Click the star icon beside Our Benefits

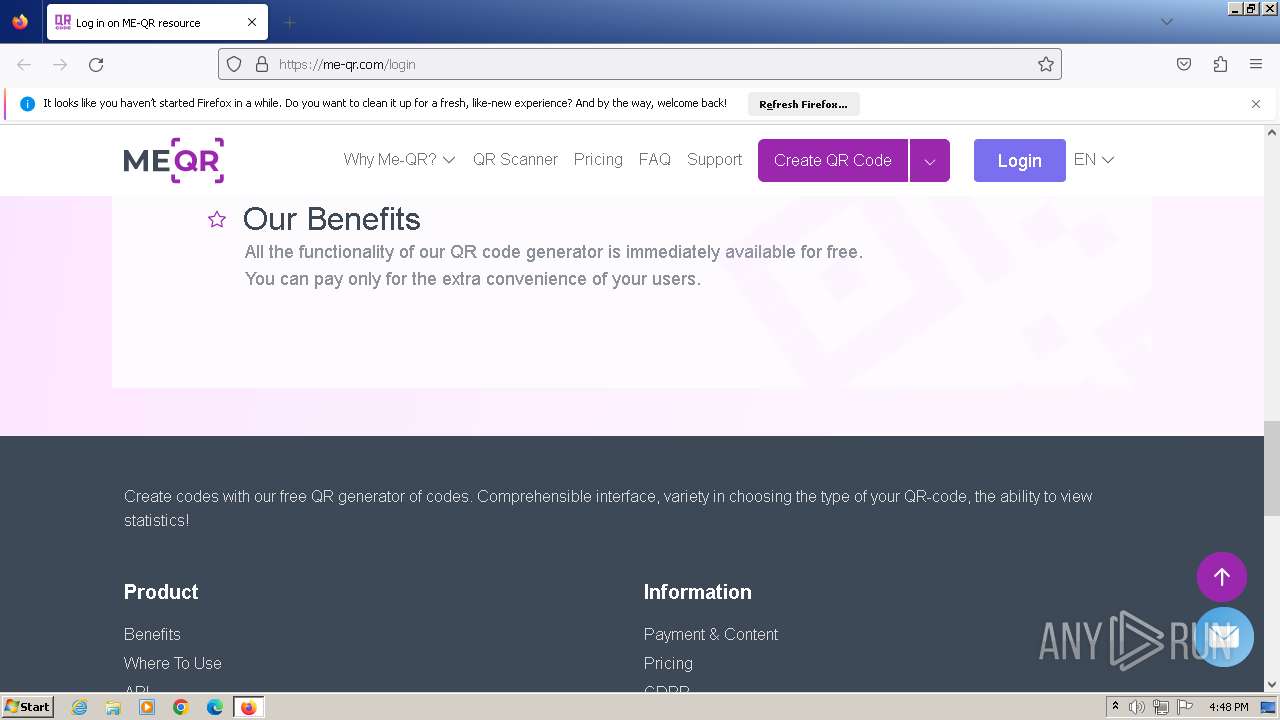[217, 219]
